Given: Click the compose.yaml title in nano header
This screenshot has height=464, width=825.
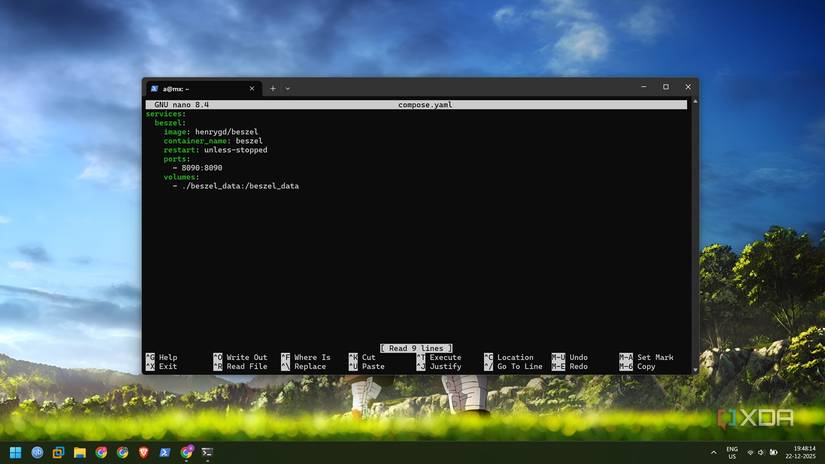Looking at the screenshot, I should point(425,105).
